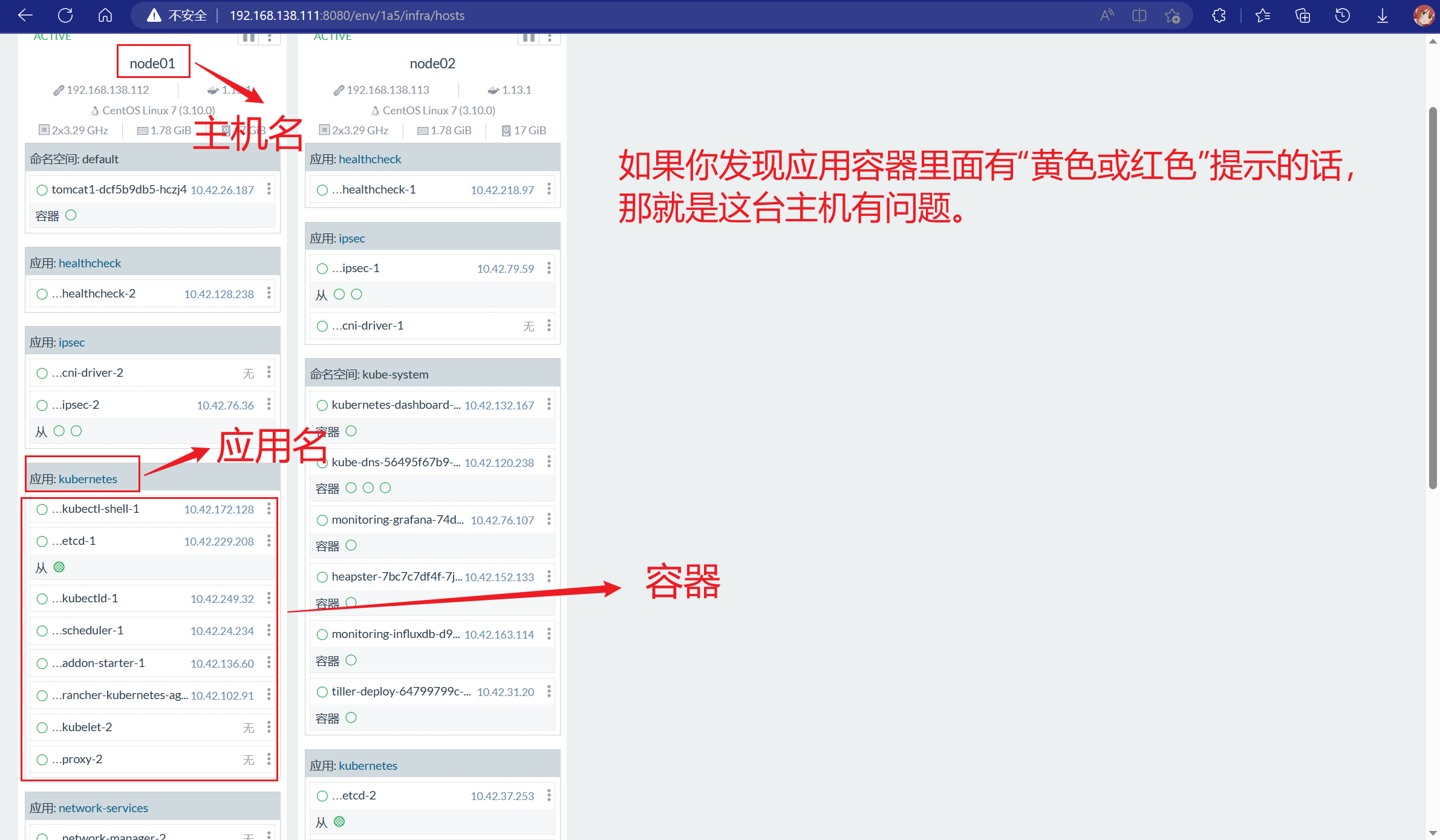Viewport: 1440px width, 840px height.
Task: Go to the browser home page icon
Action: coord(105,15)
